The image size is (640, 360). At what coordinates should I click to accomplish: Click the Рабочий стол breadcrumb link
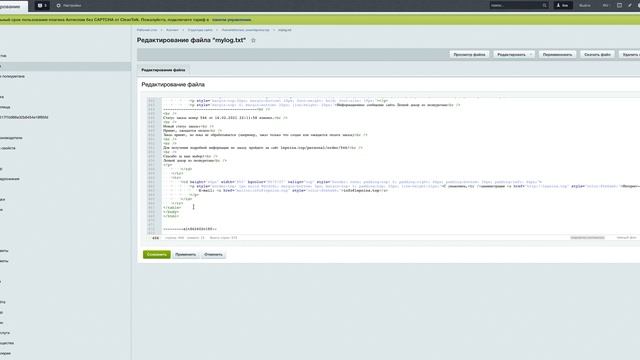click(147, 30)
